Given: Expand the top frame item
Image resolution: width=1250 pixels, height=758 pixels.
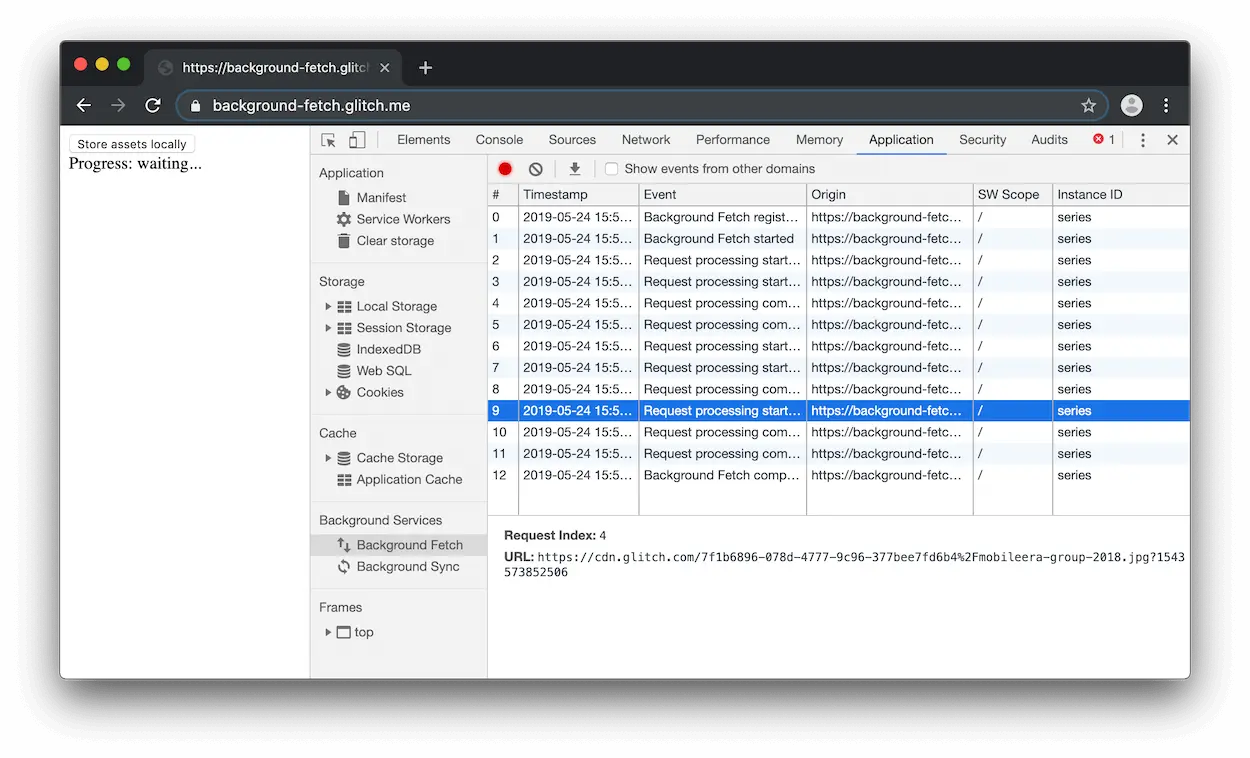Looking at the screenshot, I should click(328, 632).
